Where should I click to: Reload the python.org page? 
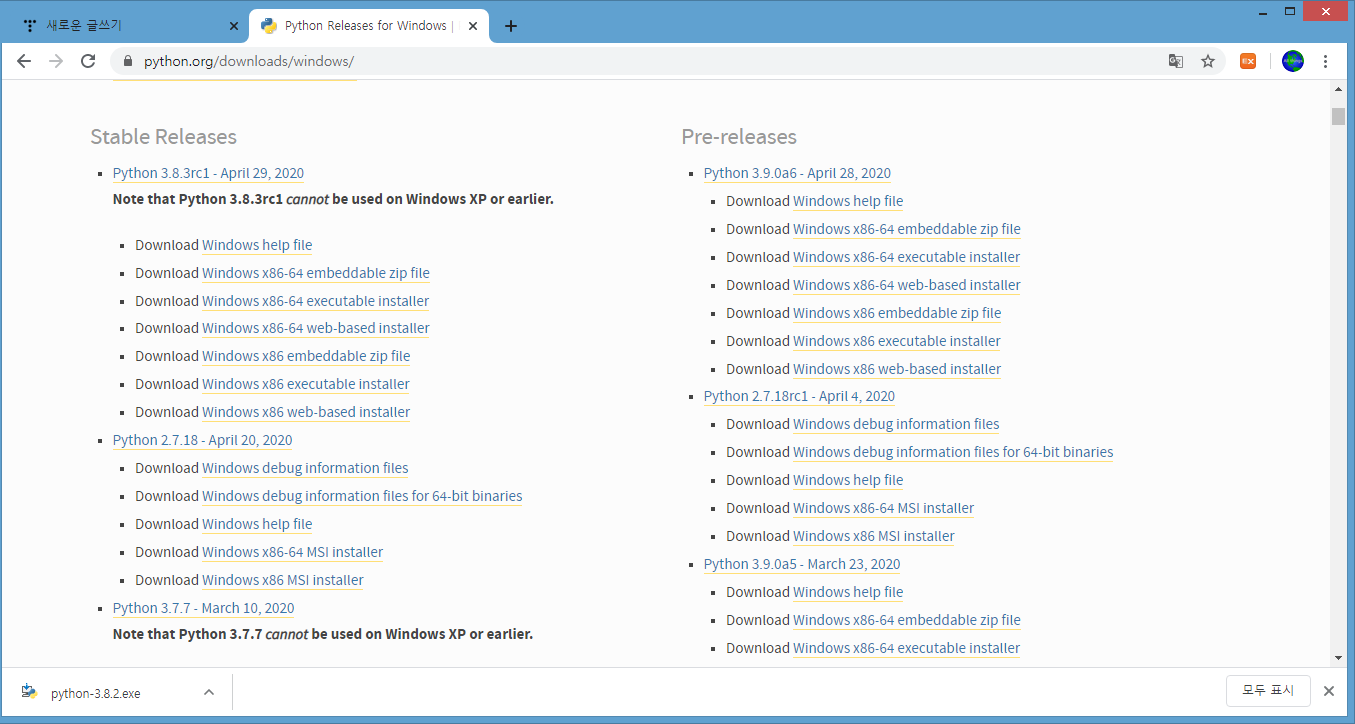88,61
